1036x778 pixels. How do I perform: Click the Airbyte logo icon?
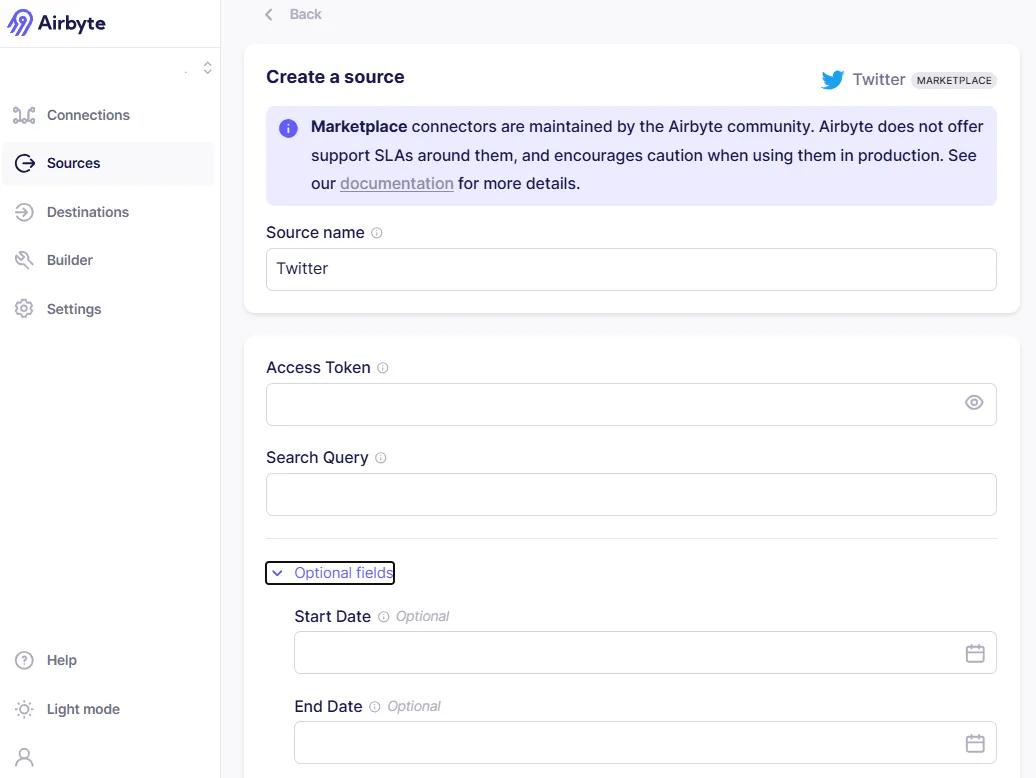20,22
